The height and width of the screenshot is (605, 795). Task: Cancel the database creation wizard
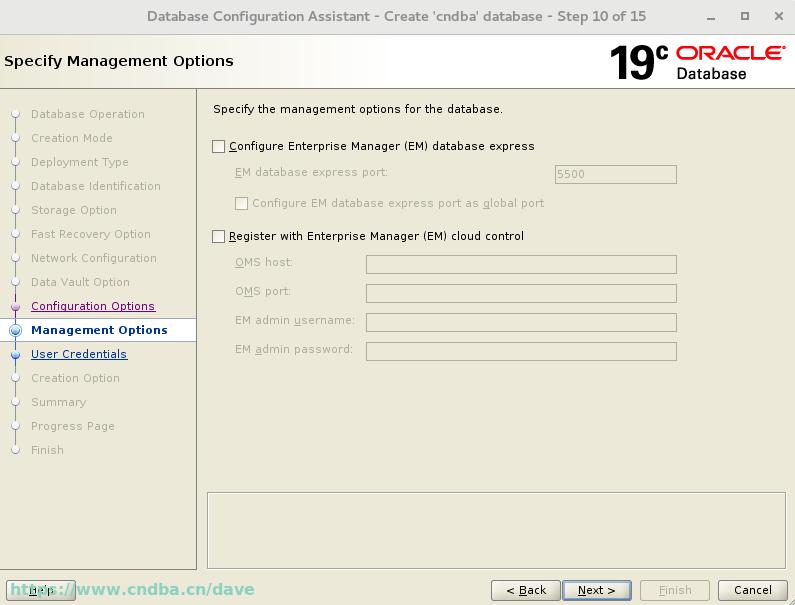[752, 590]
